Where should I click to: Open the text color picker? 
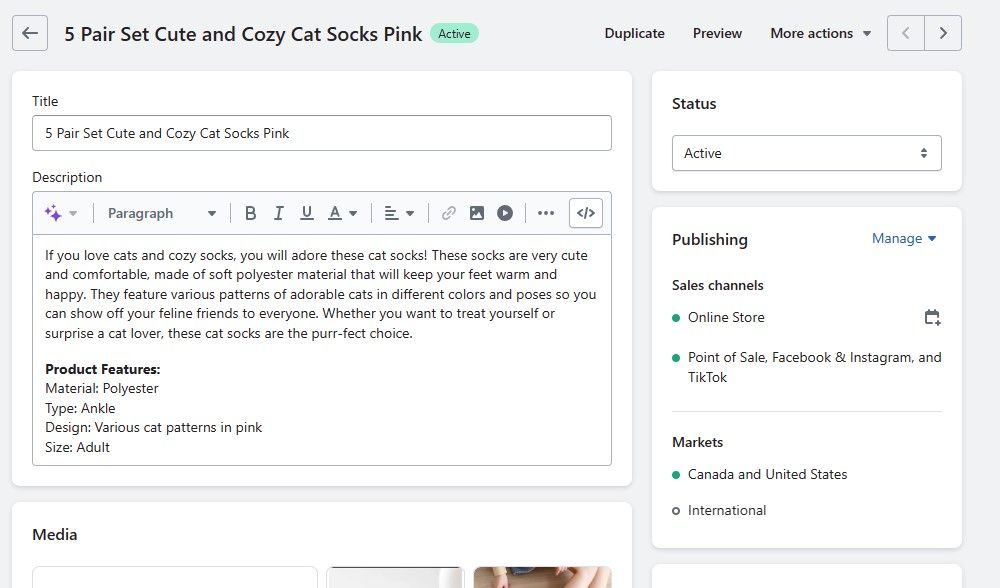tap(343, 213)
